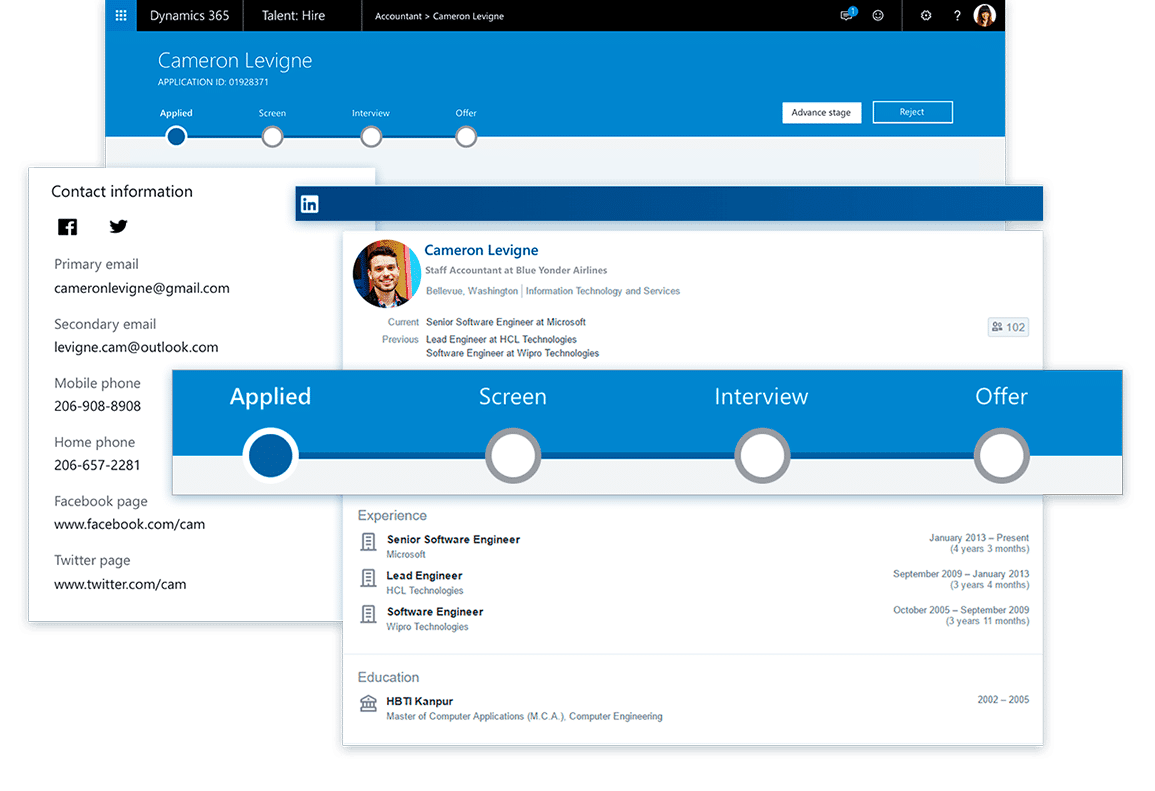Viewport: 1155px width, 791px height.
Task: Click the Facebook icon in Contact information
Action: pyautogui.click(x=68, y=227)
